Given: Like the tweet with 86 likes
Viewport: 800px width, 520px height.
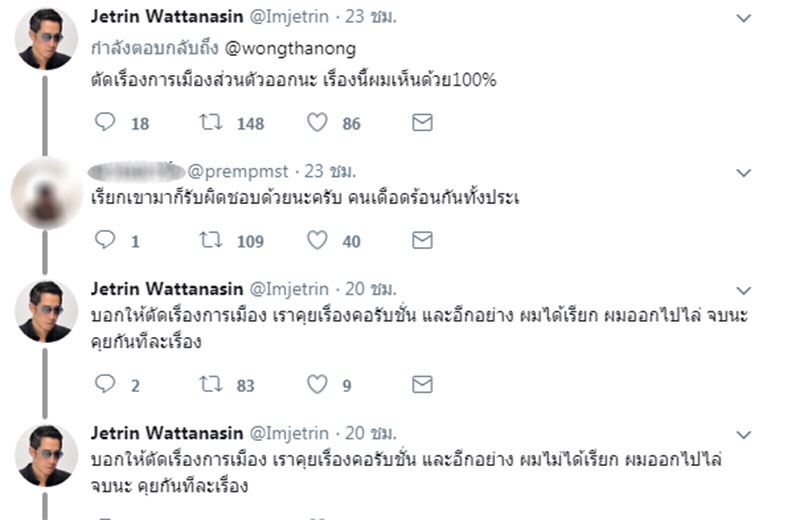Looking at the screenshot, I should (317, 123).
